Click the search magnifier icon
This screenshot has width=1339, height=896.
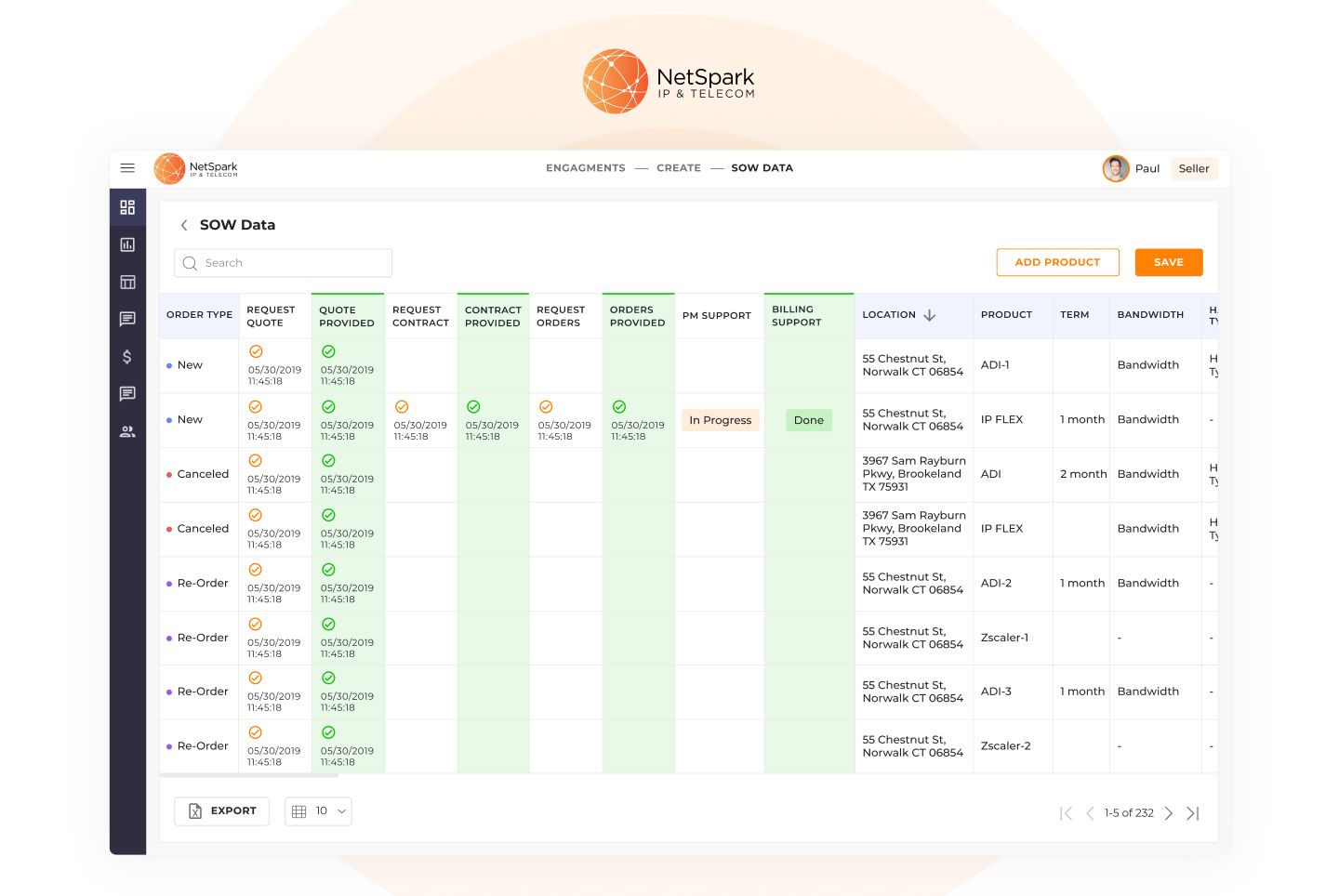click(190, 263)
